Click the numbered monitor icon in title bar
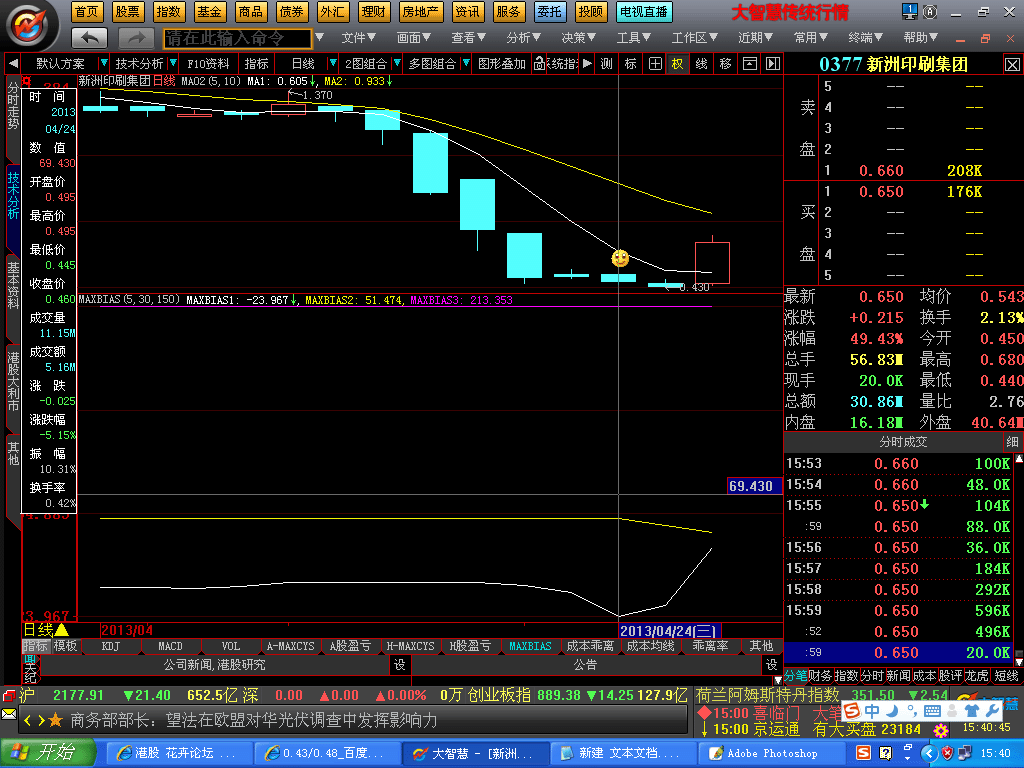This screenshot has width=1024, height=768. point(910,11)
